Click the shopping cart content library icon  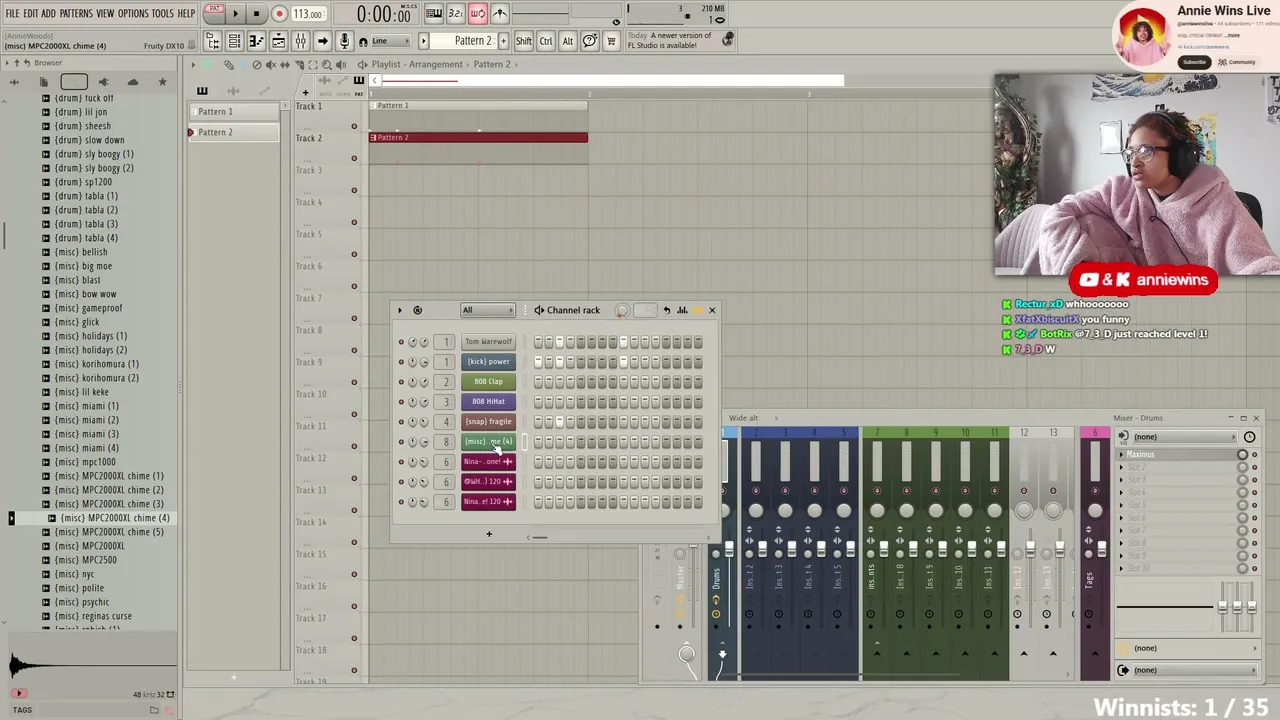(x=611, y=41)
